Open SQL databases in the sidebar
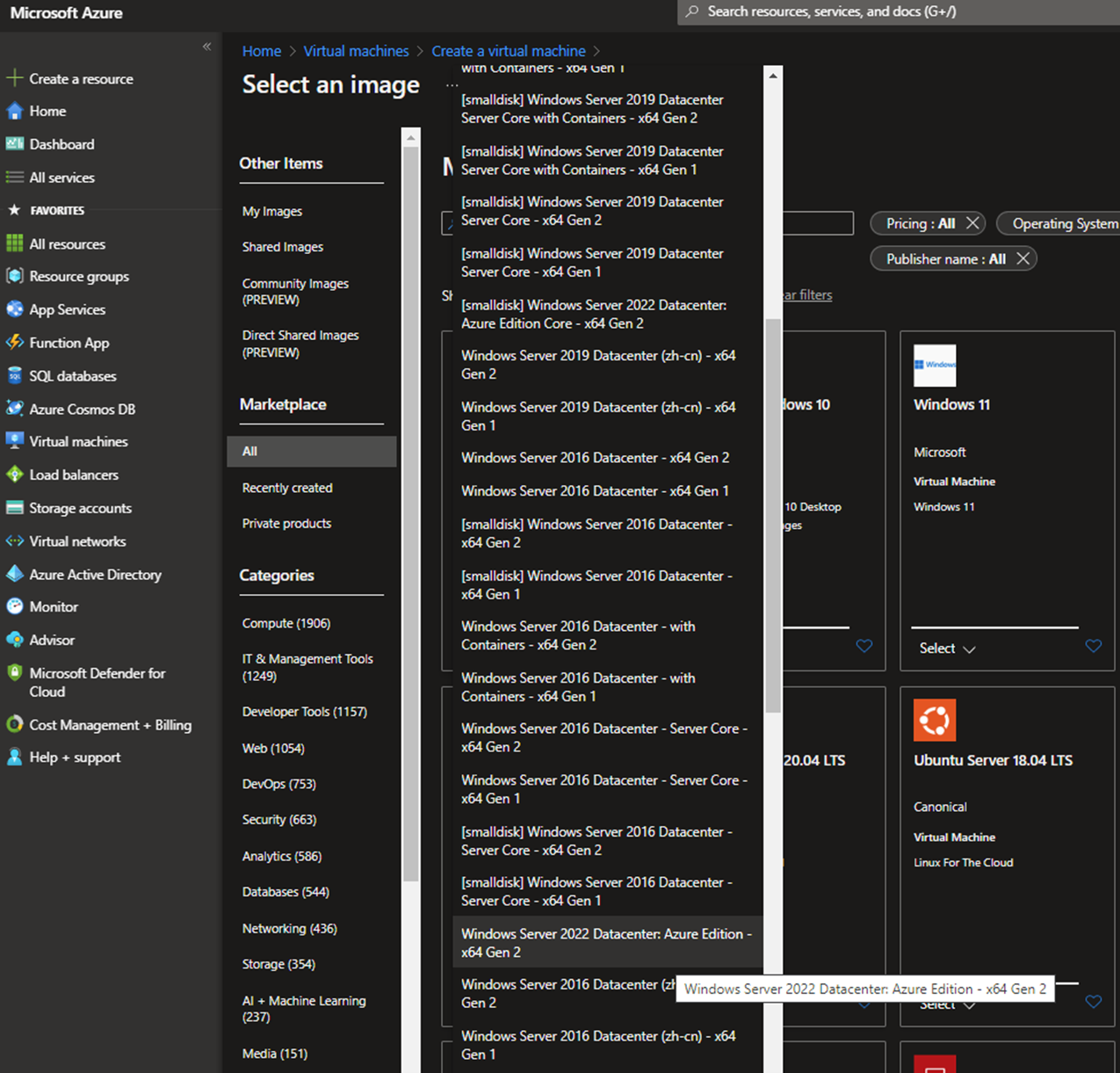Screen dimensions: 1120x1073 (72, 376)
